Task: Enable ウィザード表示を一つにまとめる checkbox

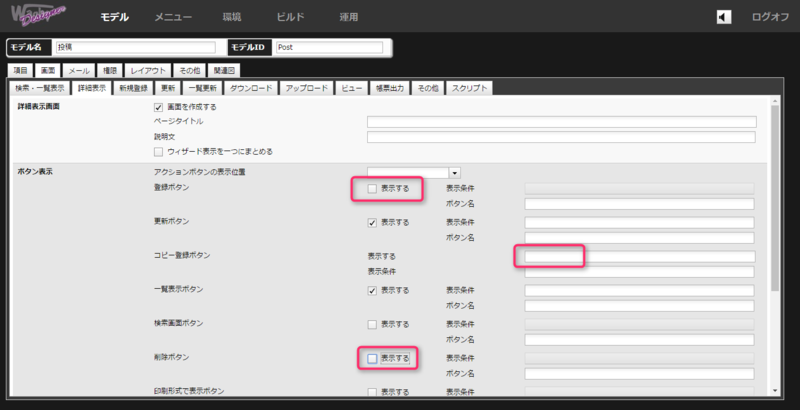Action: tap(158, 152)
